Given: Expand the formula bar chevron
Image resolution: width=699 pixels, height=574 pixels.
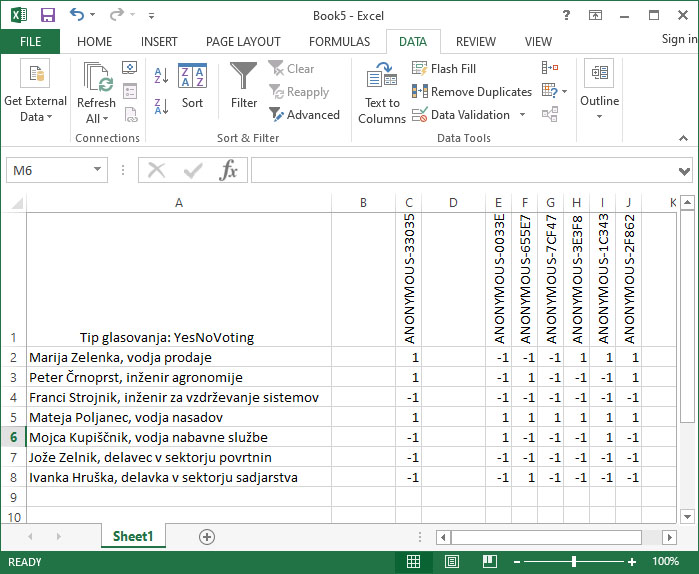Looking at the screenshot, I should coord(684,171).
